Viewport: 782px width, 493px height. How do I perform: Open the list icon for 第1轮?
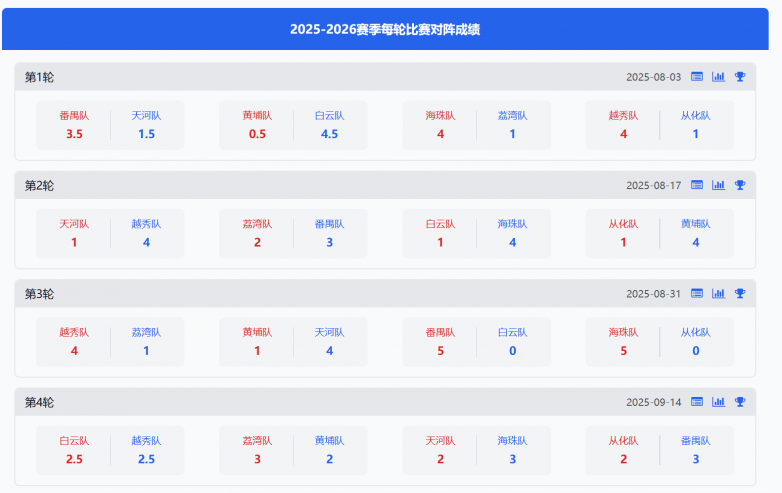tap(697, 77)
